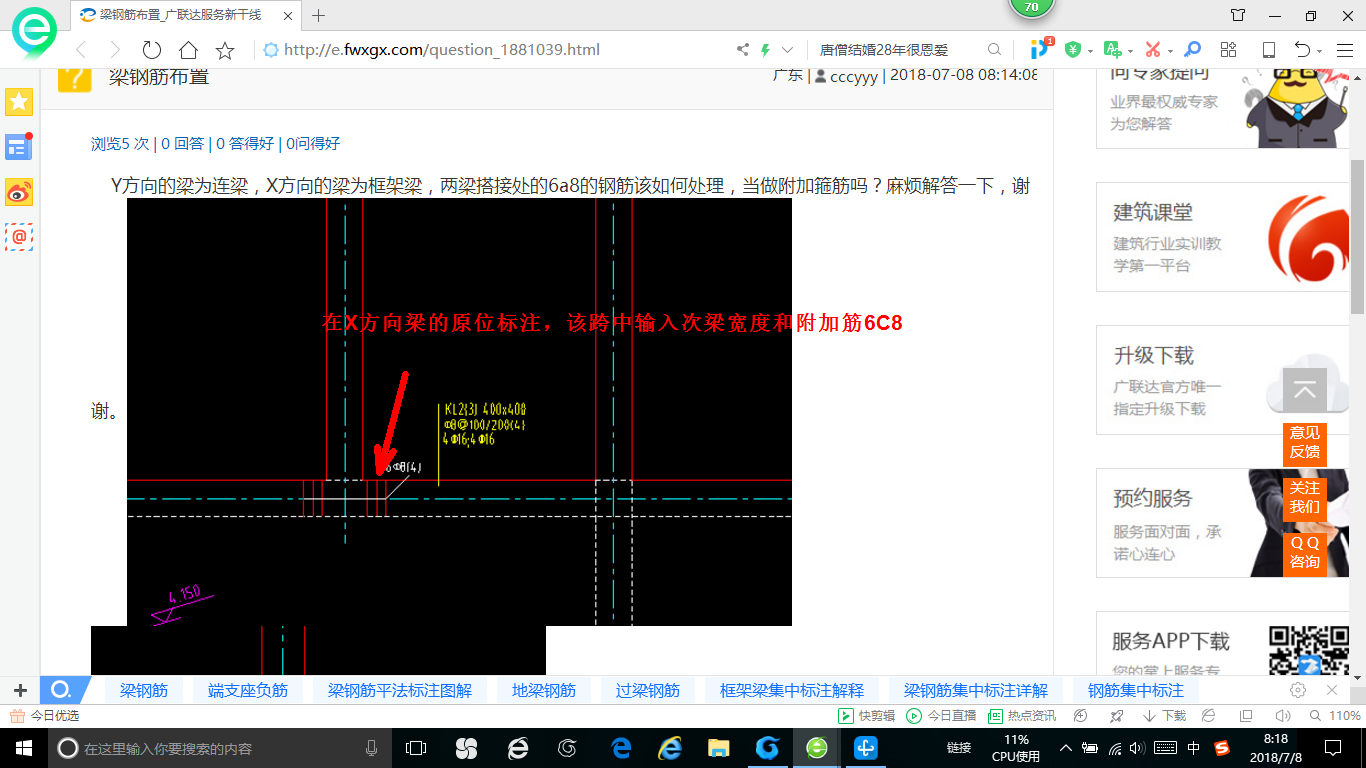Bookmark page with the star icon
1366x768 pixels.
(225, 50)
